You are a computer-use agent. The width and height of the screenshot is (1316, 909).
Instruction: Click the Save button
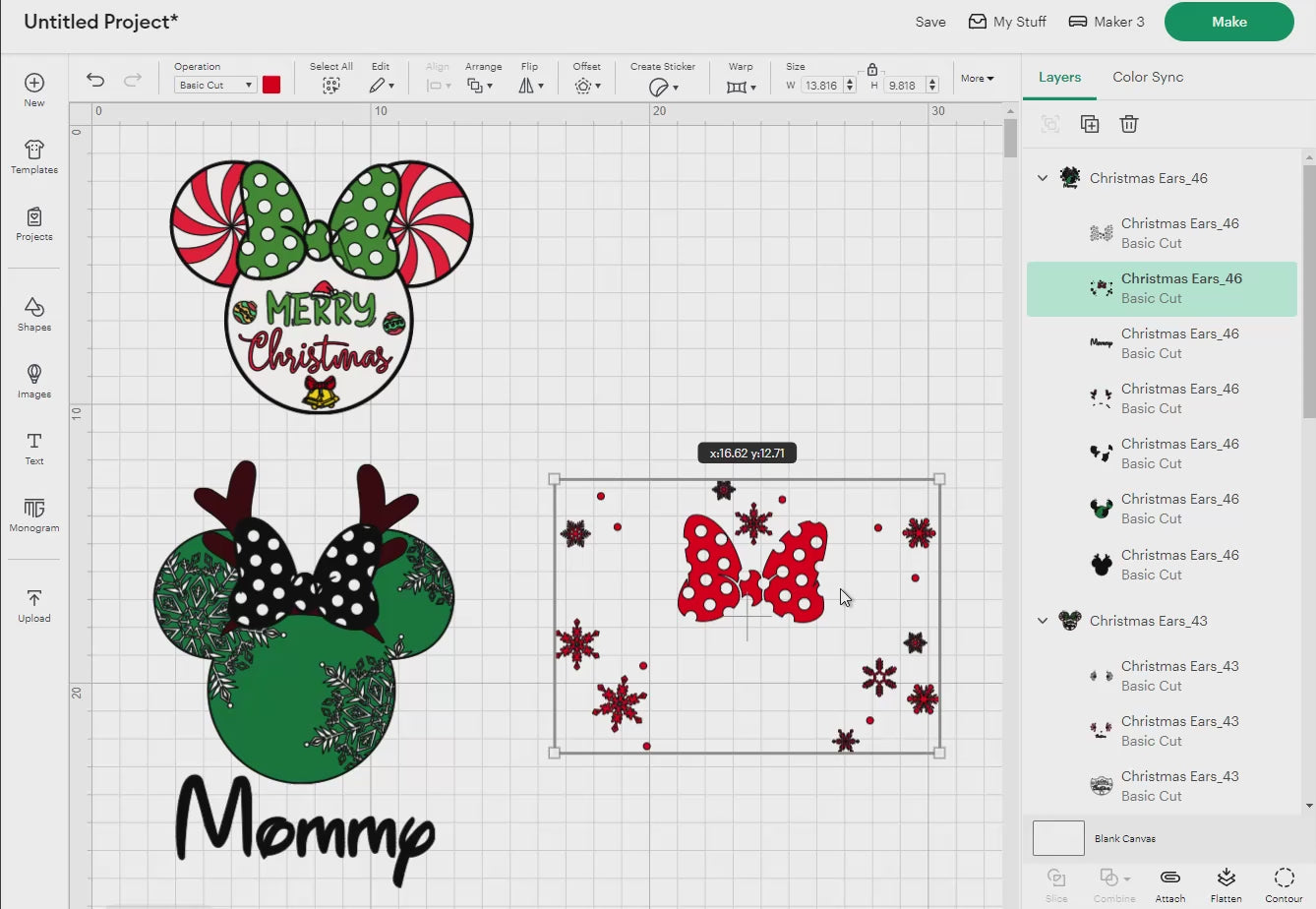pos(930,22)
